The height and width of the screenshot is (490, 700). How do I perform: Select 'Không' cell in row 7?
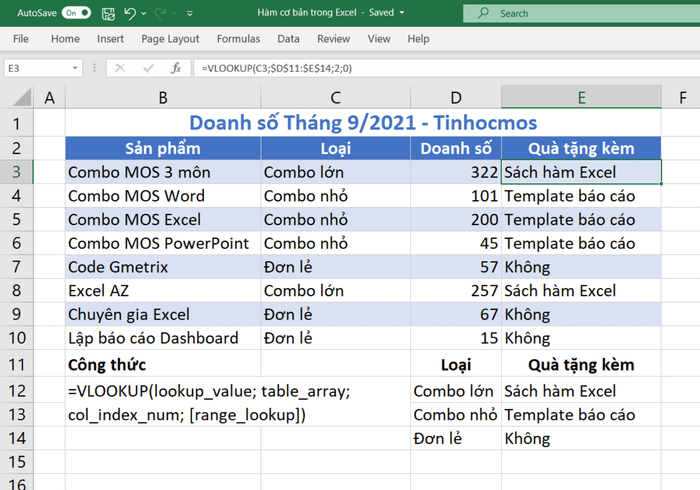[581, 266]
